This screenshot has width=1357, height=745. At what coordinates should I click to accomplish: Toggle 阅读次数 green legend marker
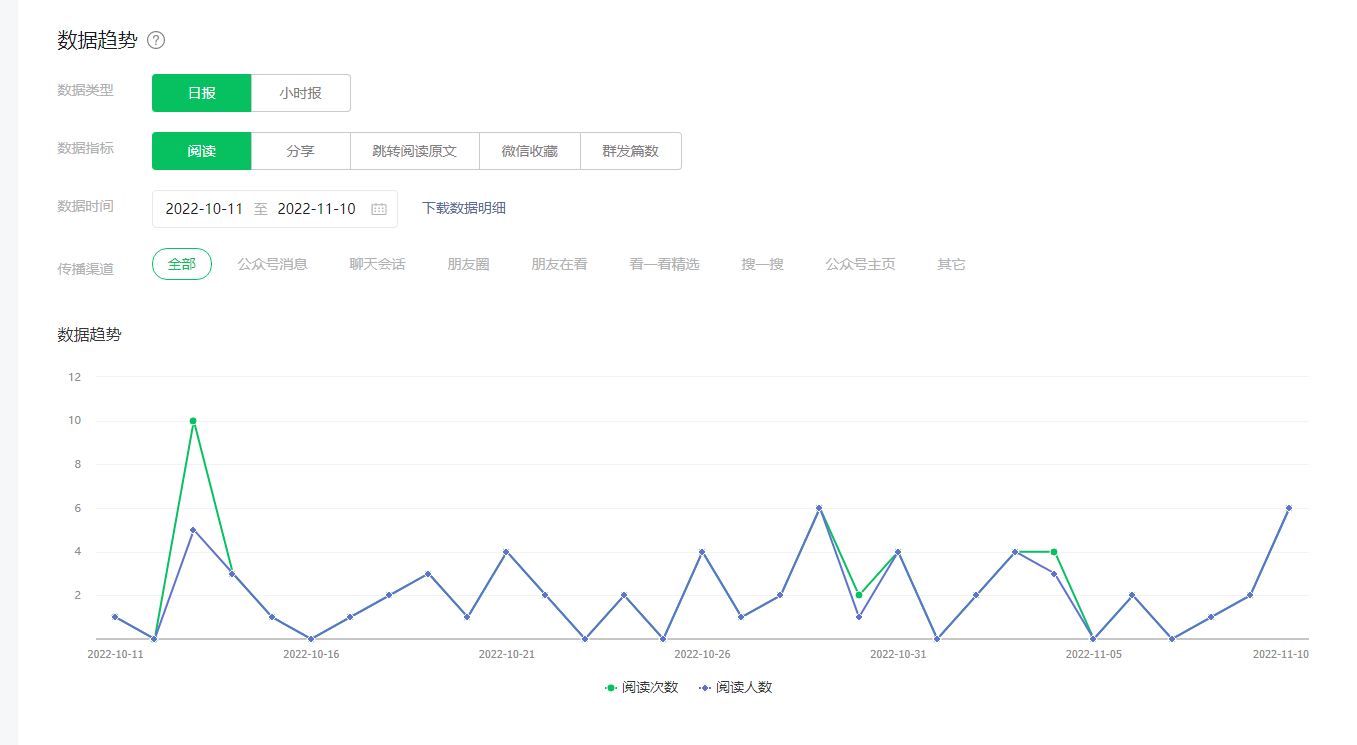(611, 688)
